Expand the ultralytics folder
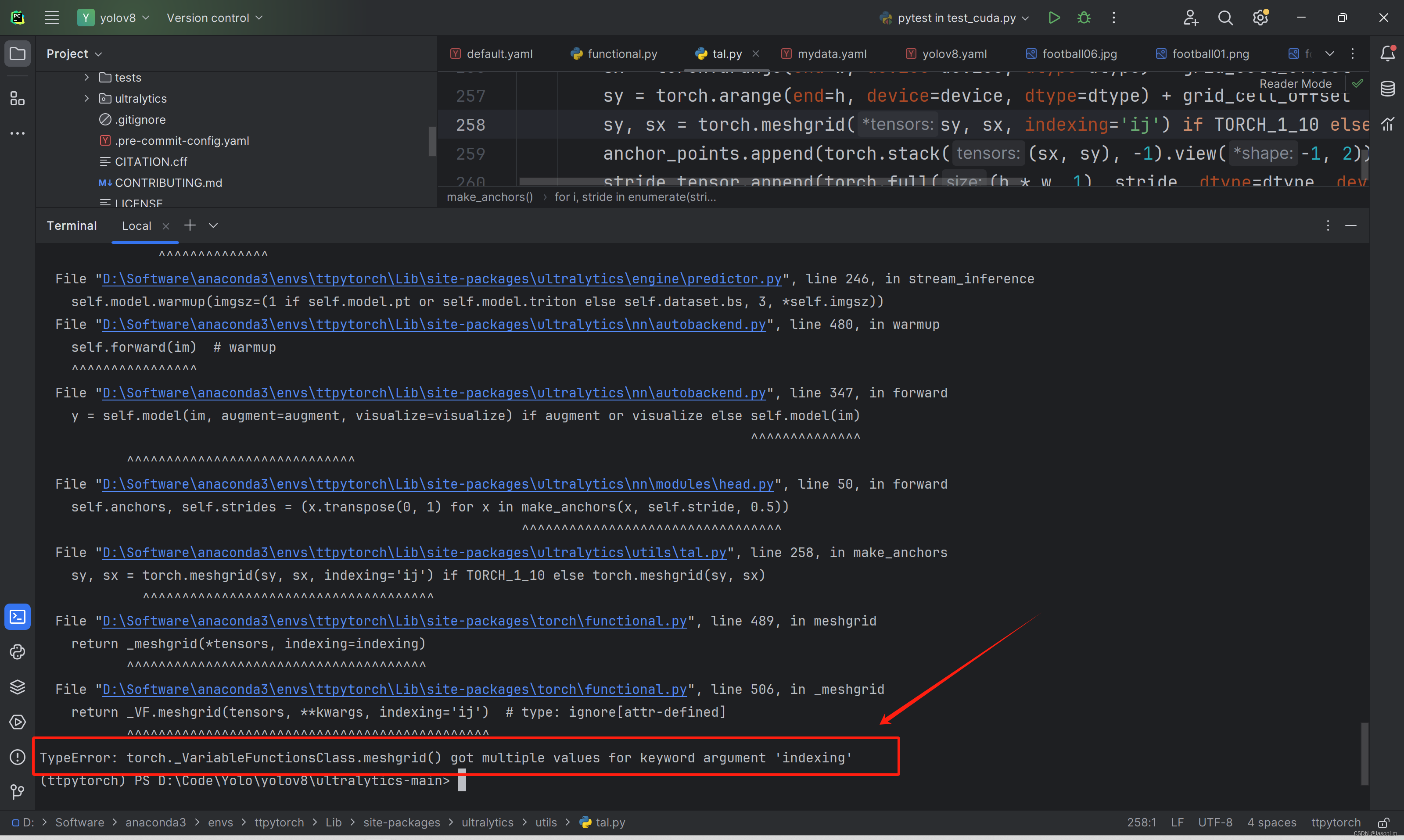Screen dimensions: 1404x840 pyautogui.click(x=86, y=98)
